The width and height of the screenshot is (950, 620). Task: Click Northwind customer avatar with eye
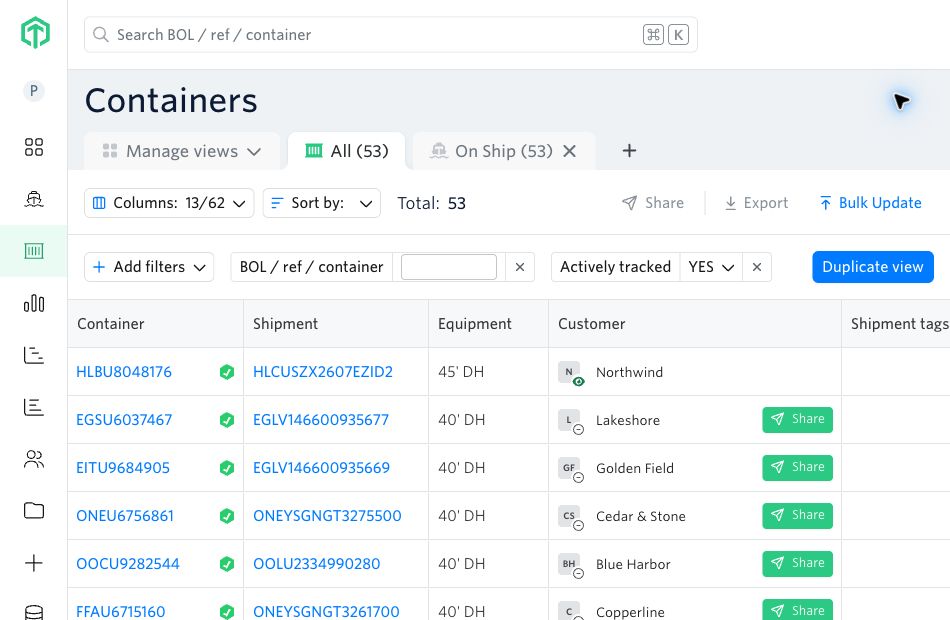[x=571, y=373]
